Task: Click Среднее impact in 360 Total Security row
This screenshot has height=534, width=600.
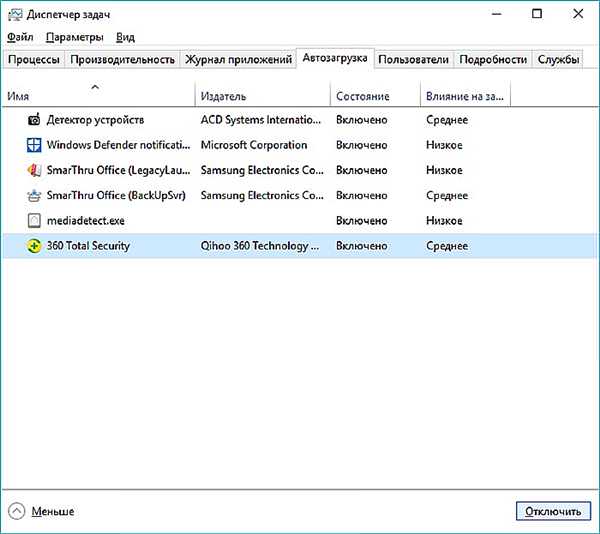Action: (x=447, y=246)
